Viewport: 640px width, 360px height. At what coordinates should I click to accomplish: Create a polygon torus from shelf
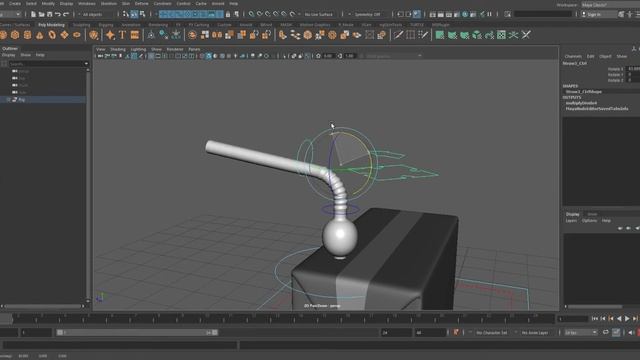52,35
